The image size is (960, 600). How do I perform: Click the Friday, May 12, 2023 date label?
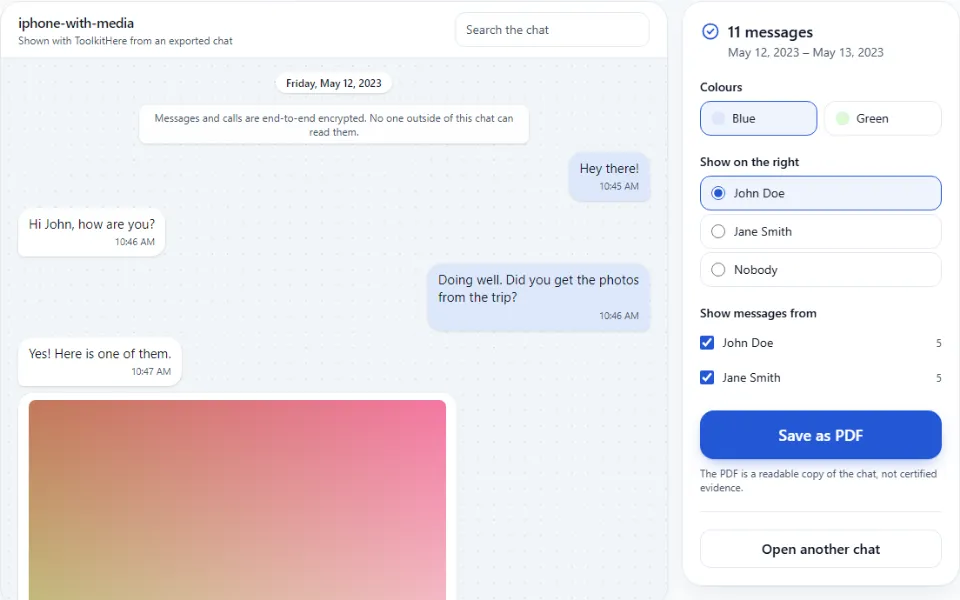click(x=334, y=83)
